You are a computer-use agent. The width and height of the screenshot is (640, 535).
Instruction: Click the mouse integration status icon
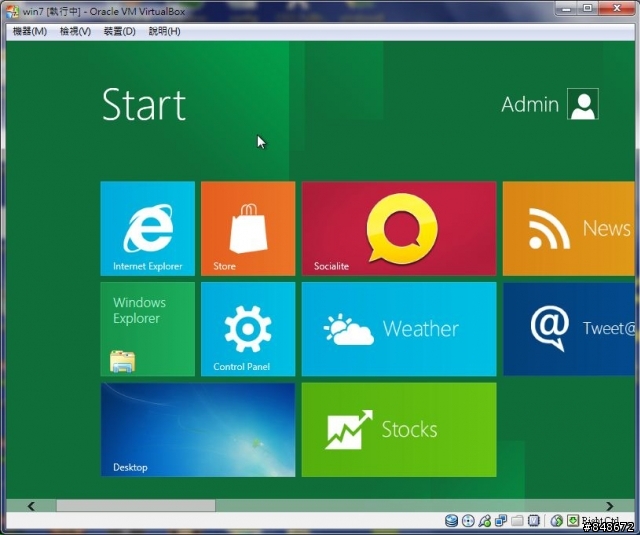[557, 521]
